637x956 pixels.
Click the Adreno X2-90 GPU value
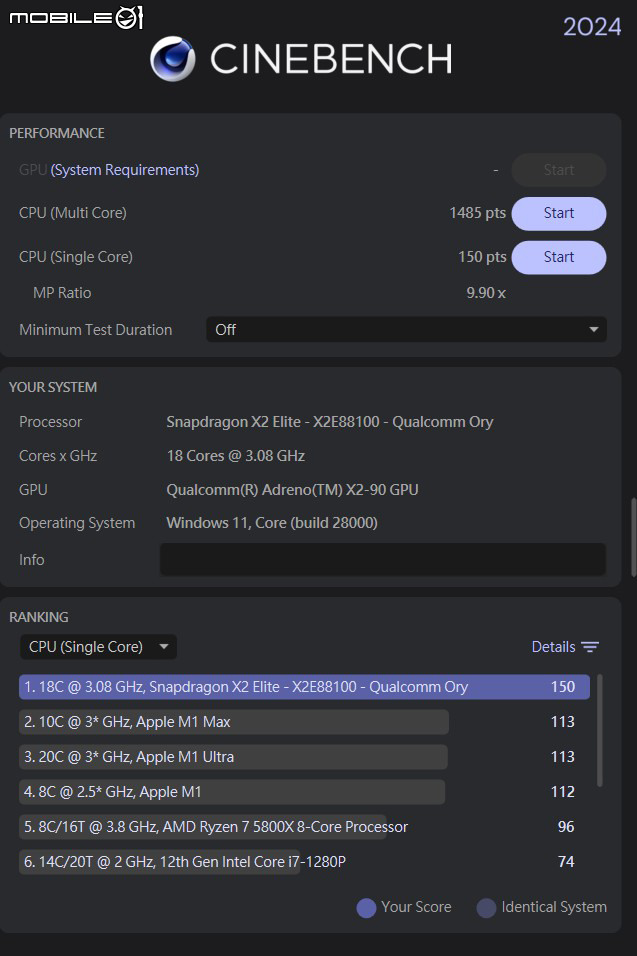293,490
